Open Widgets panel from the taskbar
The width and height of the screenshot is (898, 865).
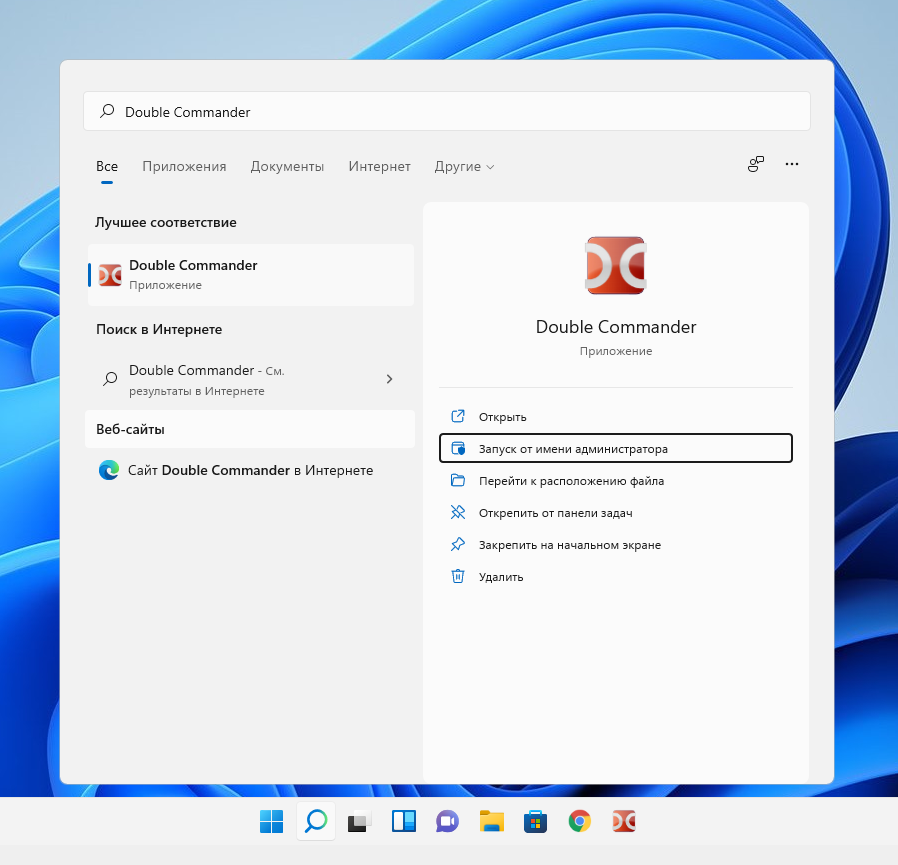click(x=403, y=822)
